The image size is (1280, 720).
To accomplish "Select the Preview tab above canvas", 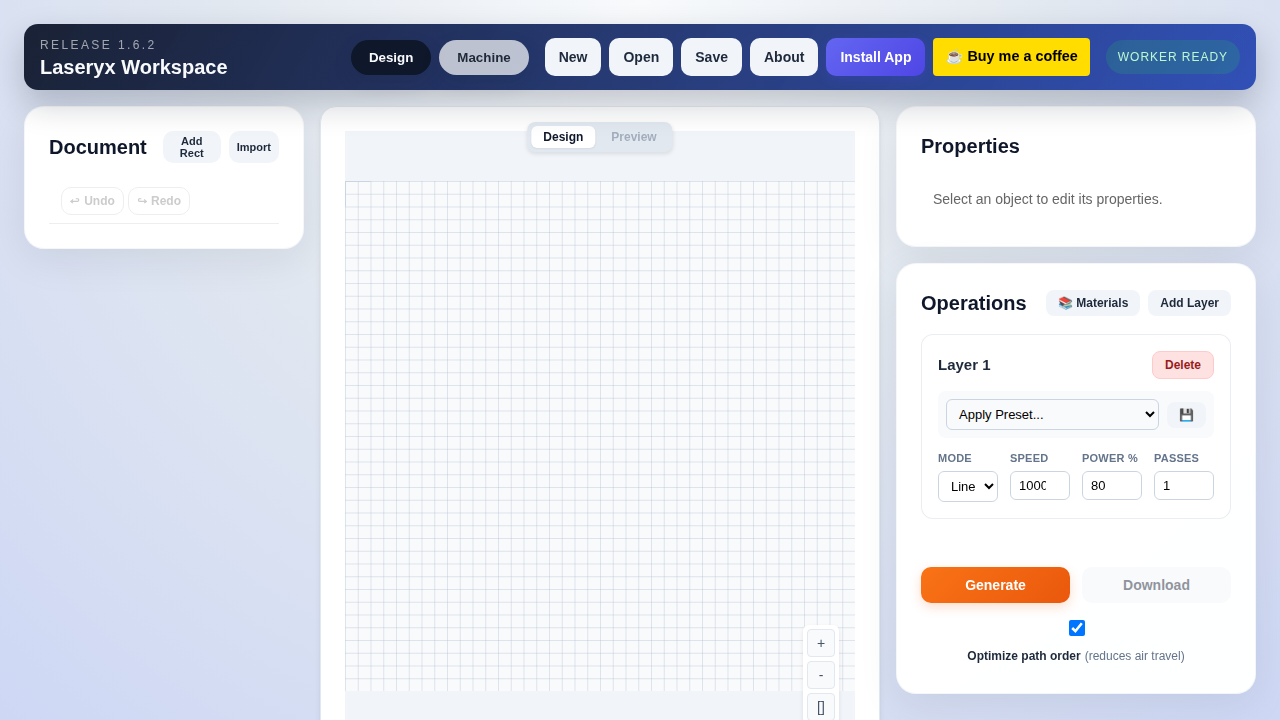I will (x=634, y=137).
